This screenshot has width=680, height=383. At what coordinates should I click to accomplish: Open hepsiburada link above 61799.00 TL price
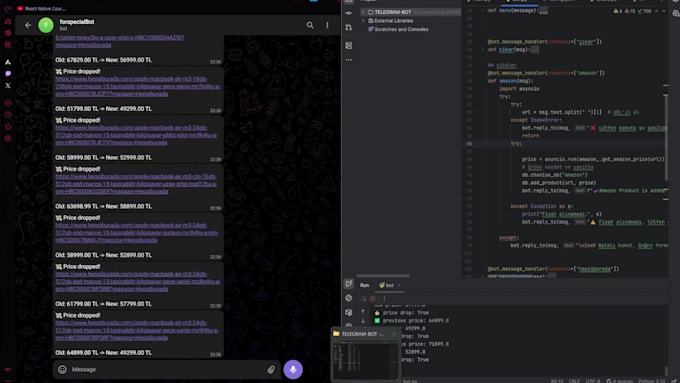click(138, 282)
